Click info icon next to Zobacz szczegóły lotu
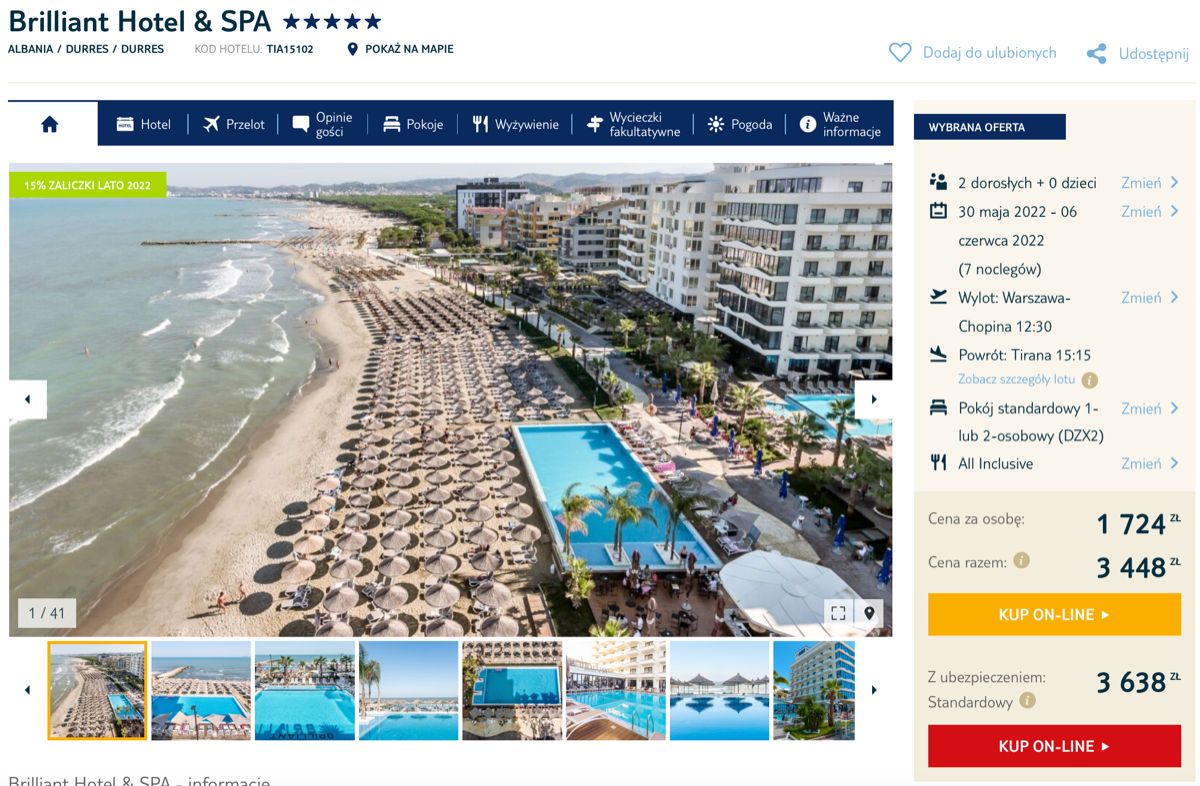 tap(1090, 380)
